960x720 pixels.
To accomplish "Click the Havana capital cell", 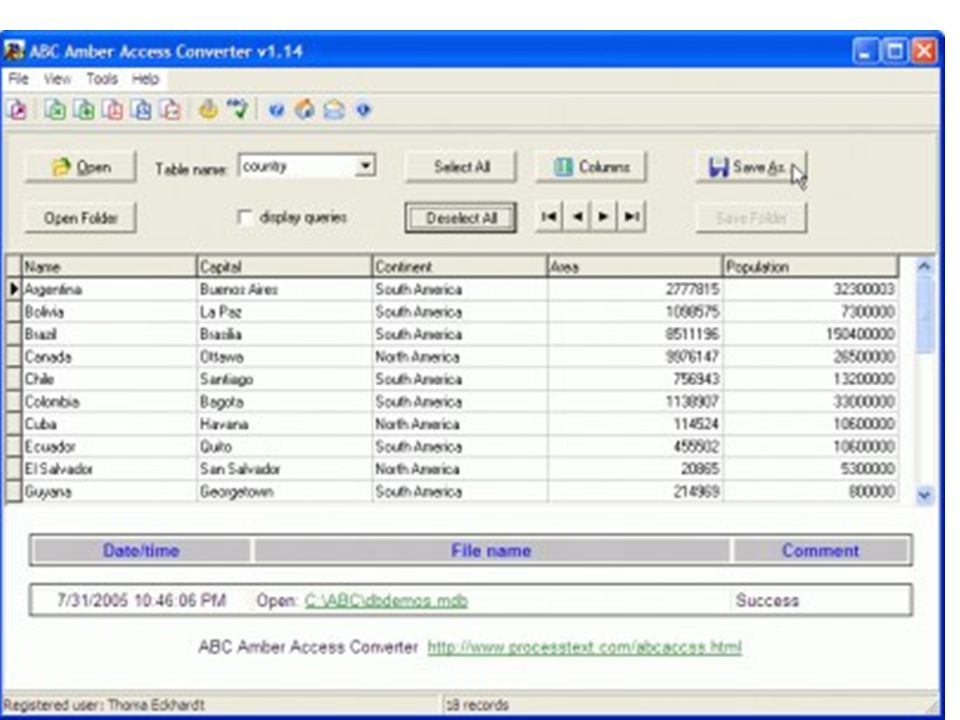I will coord(285,424).
